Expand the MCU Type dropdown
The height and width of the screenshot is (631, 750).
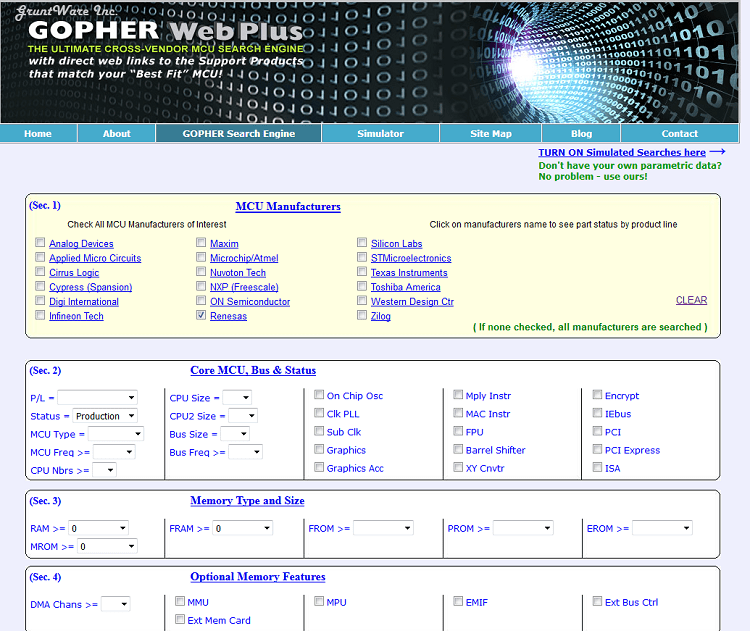pyautogui.click(x=116, y=434)
